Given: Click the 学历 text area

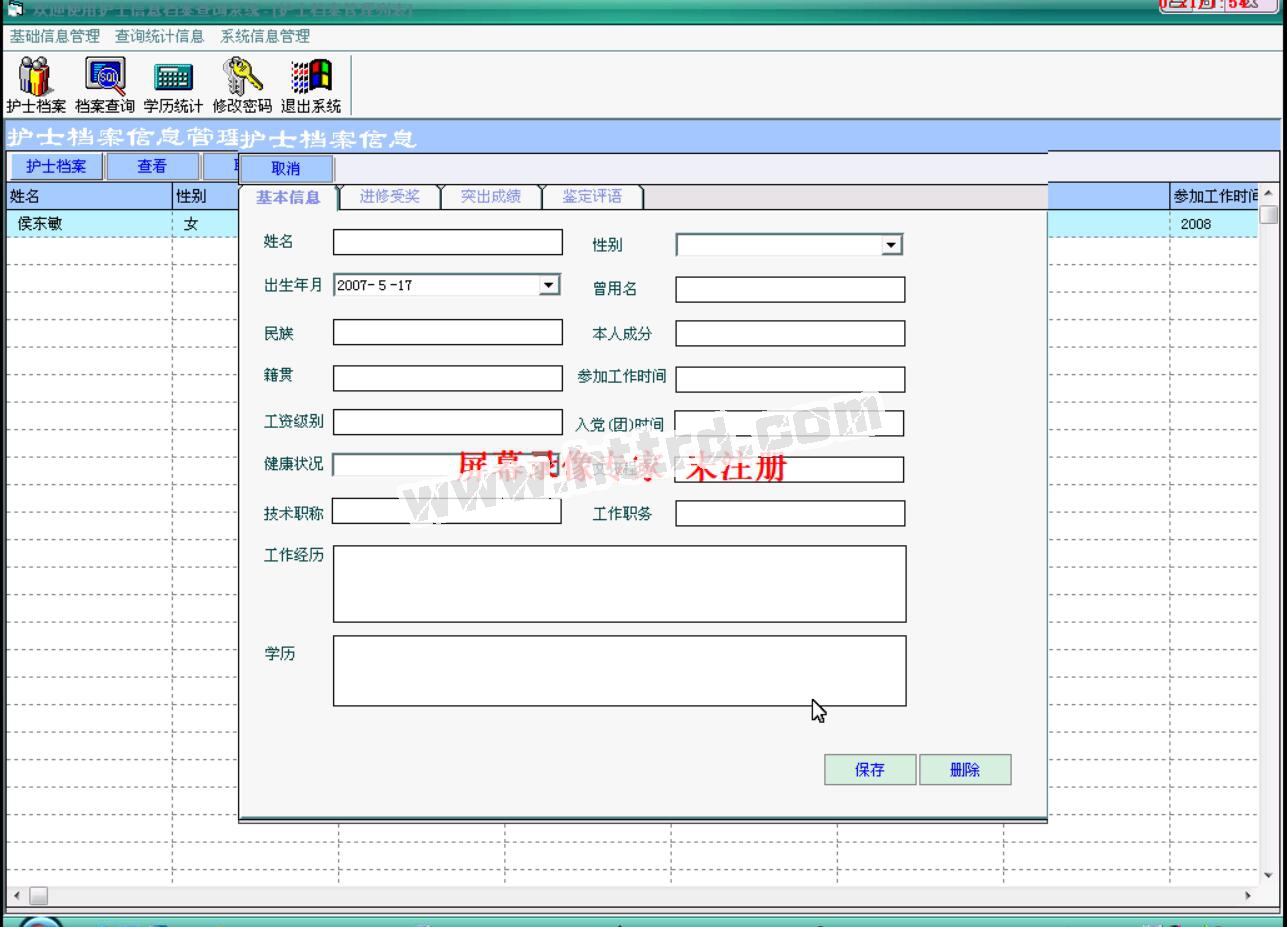Looking at the screenshot, I should (x=620, y=671).
